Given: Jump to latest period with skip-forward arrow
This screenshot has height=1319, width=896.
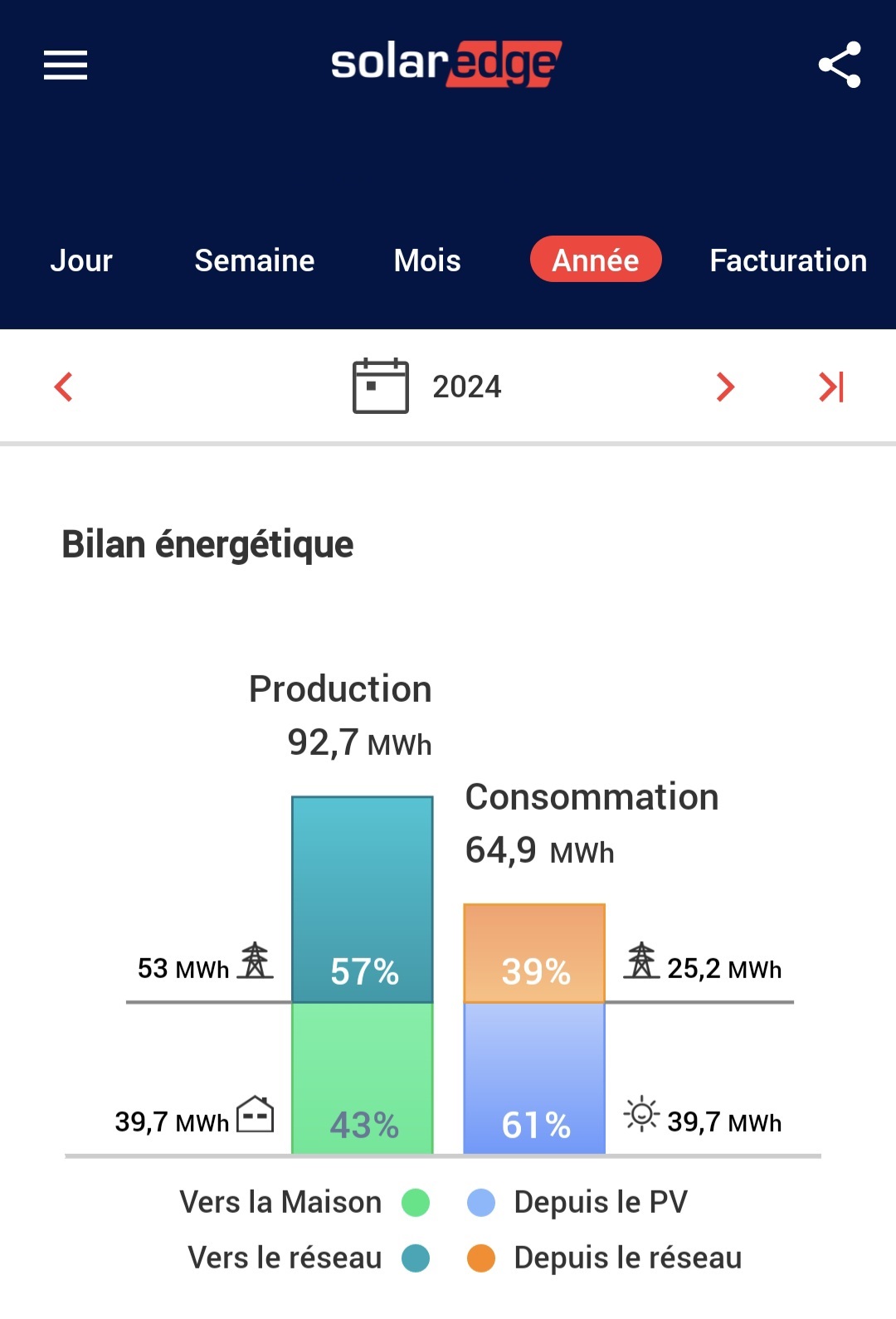Looking at the screenshot, I should [830, 387].
